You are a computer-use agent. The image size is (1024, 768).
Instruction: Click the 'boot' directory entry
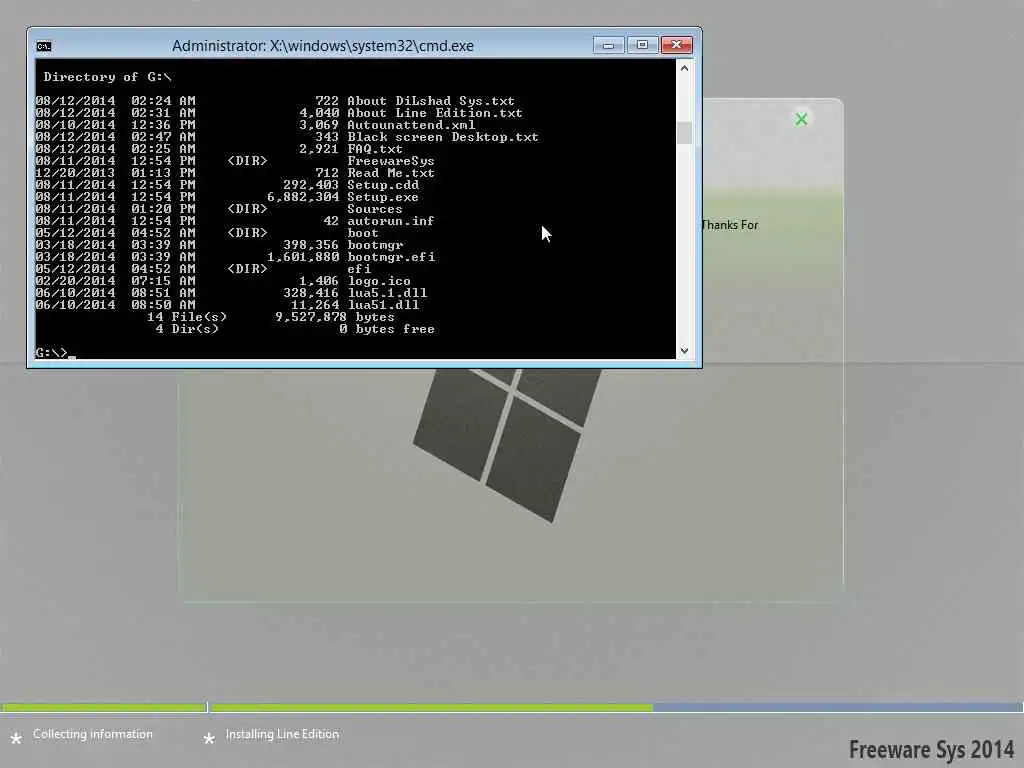click(x=362, y=233)
